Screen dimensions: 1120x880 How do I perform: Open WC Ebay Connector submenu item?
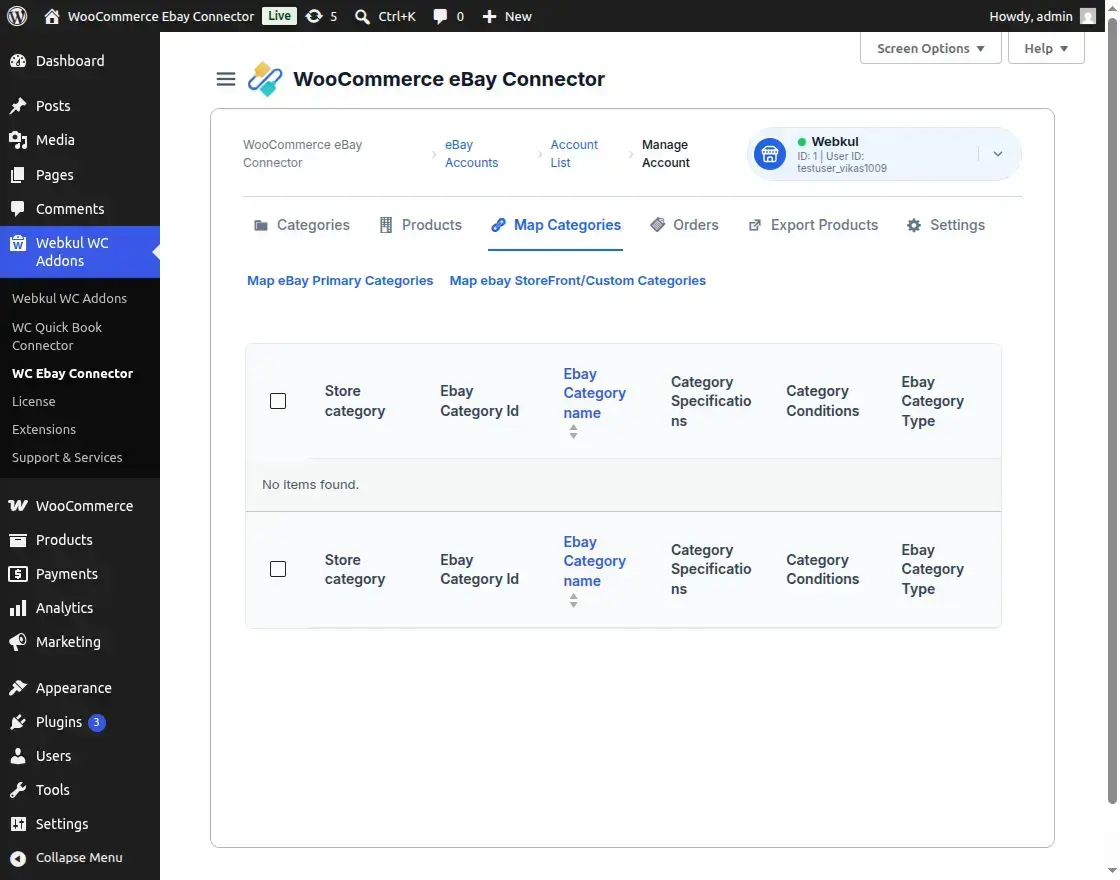point(72,373)
